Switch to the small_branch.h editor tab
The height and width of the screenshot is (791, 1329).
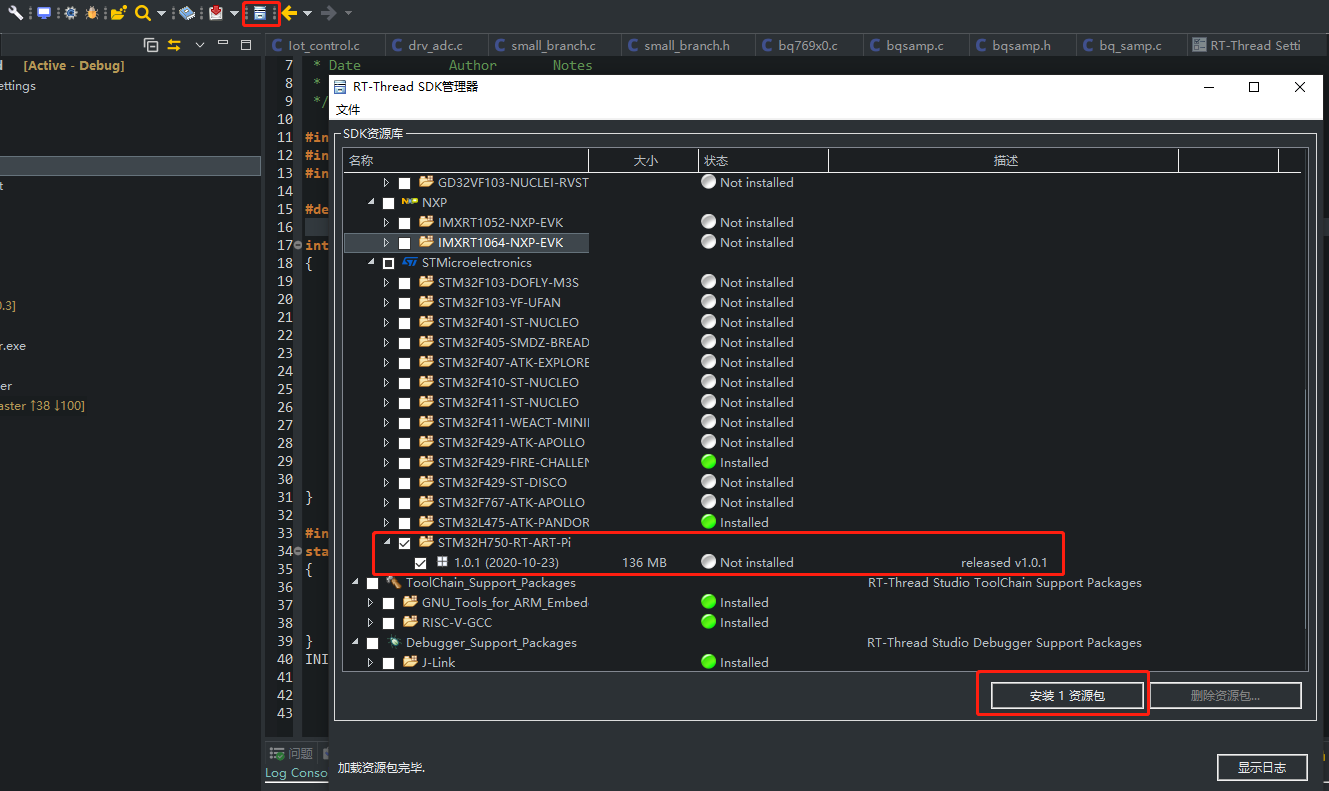coord(686,45)
